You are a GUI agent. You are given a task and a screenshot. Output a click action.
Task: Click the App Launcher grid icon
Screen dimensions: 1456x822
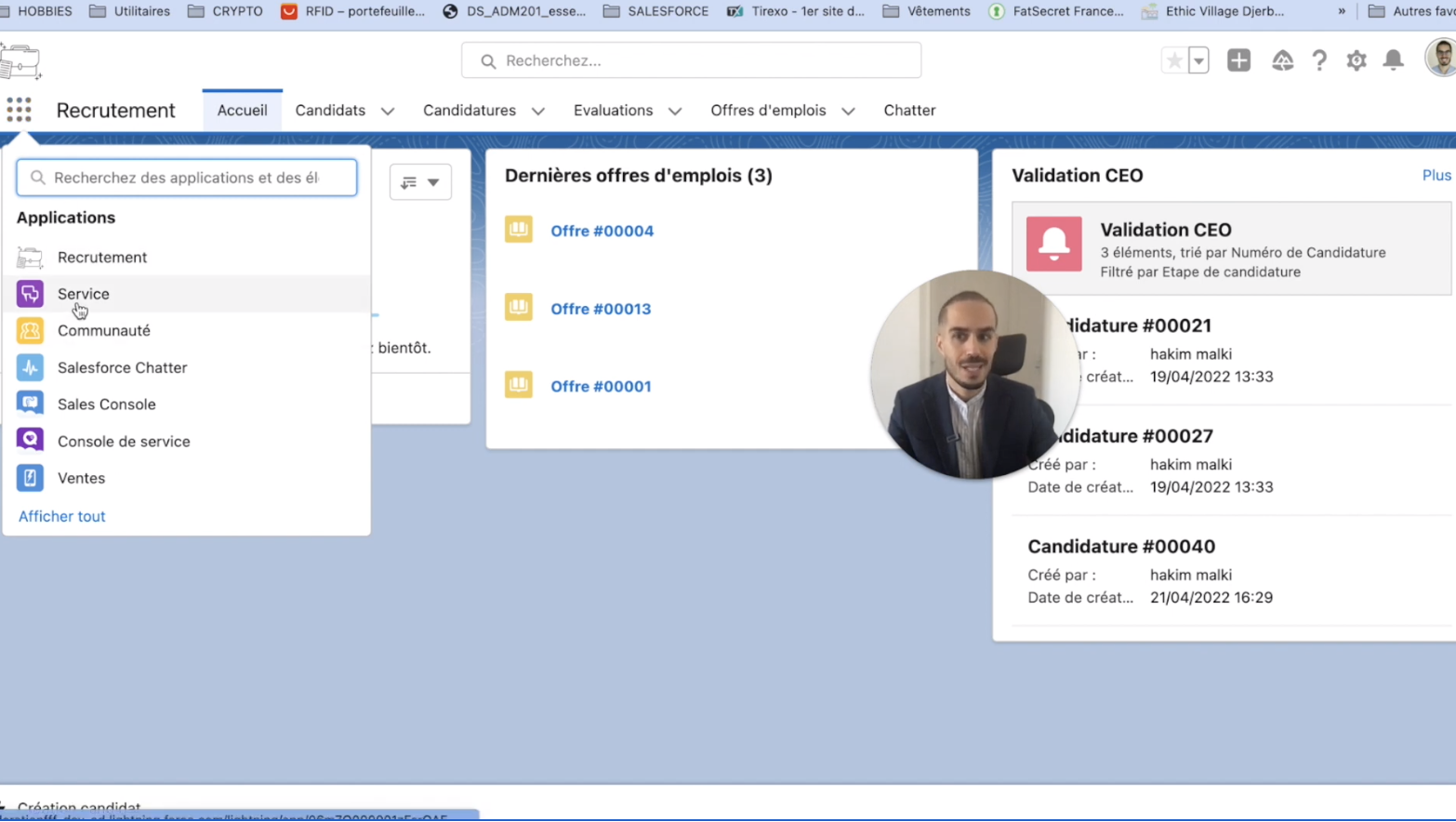19,110
